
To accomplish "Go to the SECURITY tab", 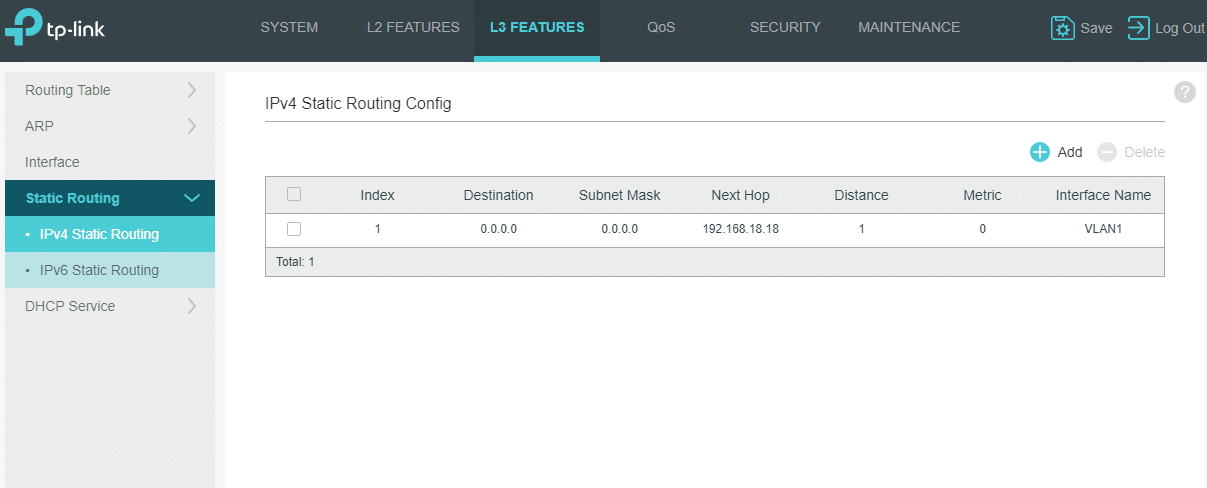I will tap(785, 28).
